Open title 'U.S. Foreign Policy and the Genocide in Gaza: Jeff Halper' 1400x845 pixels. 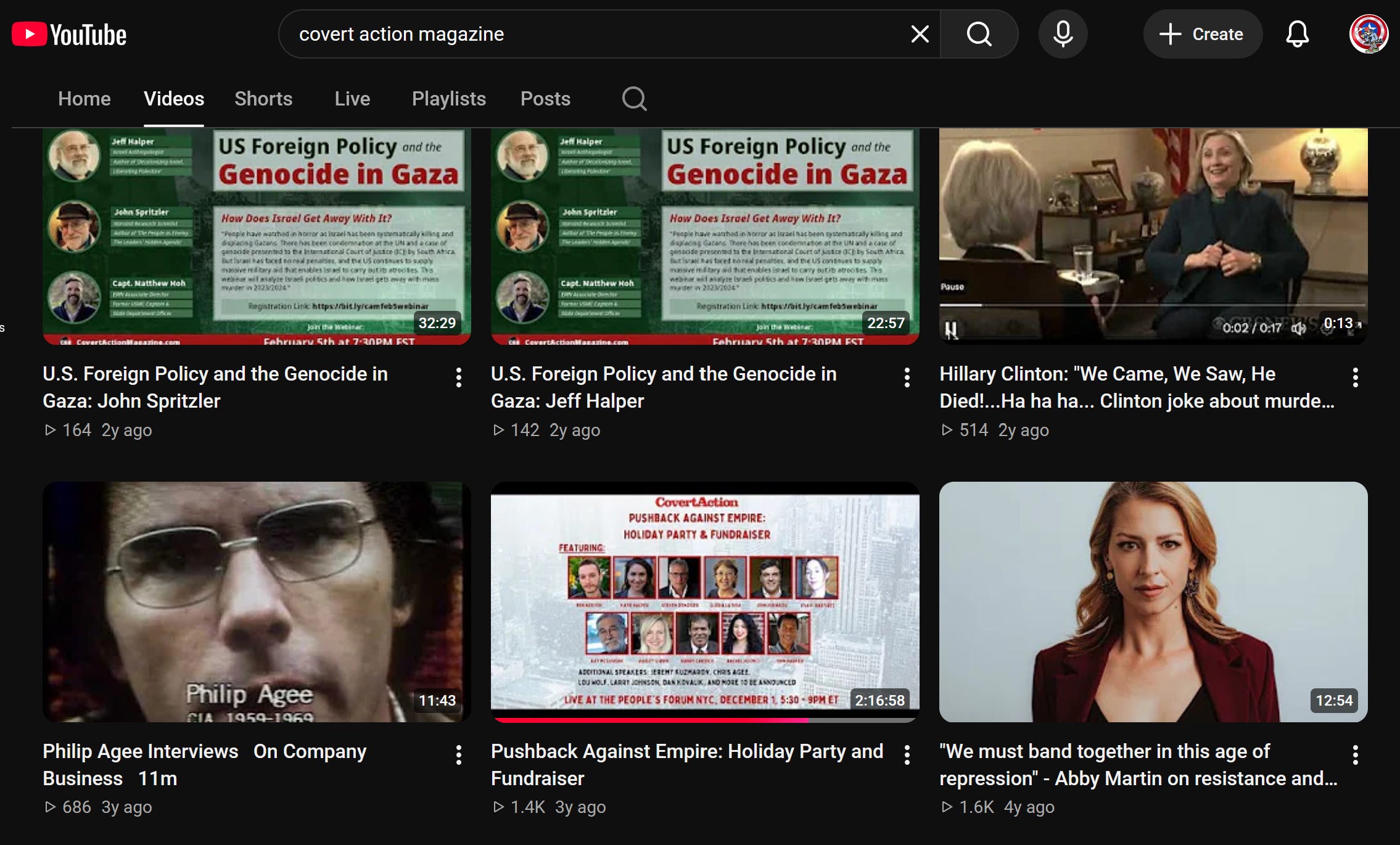pos(664,387)
